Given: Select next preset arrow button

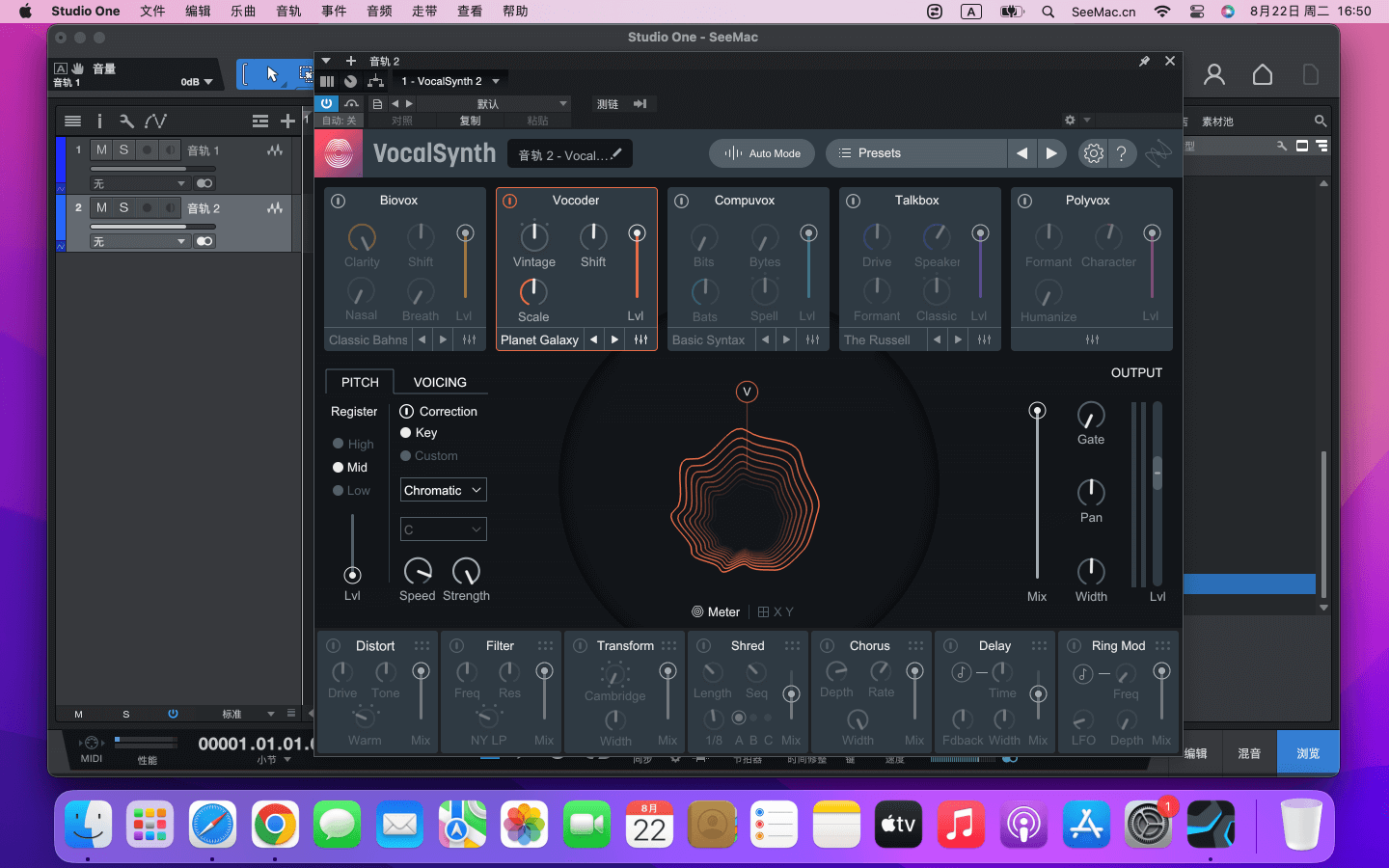Looking at the screenshot, I should click(1051, 153).
